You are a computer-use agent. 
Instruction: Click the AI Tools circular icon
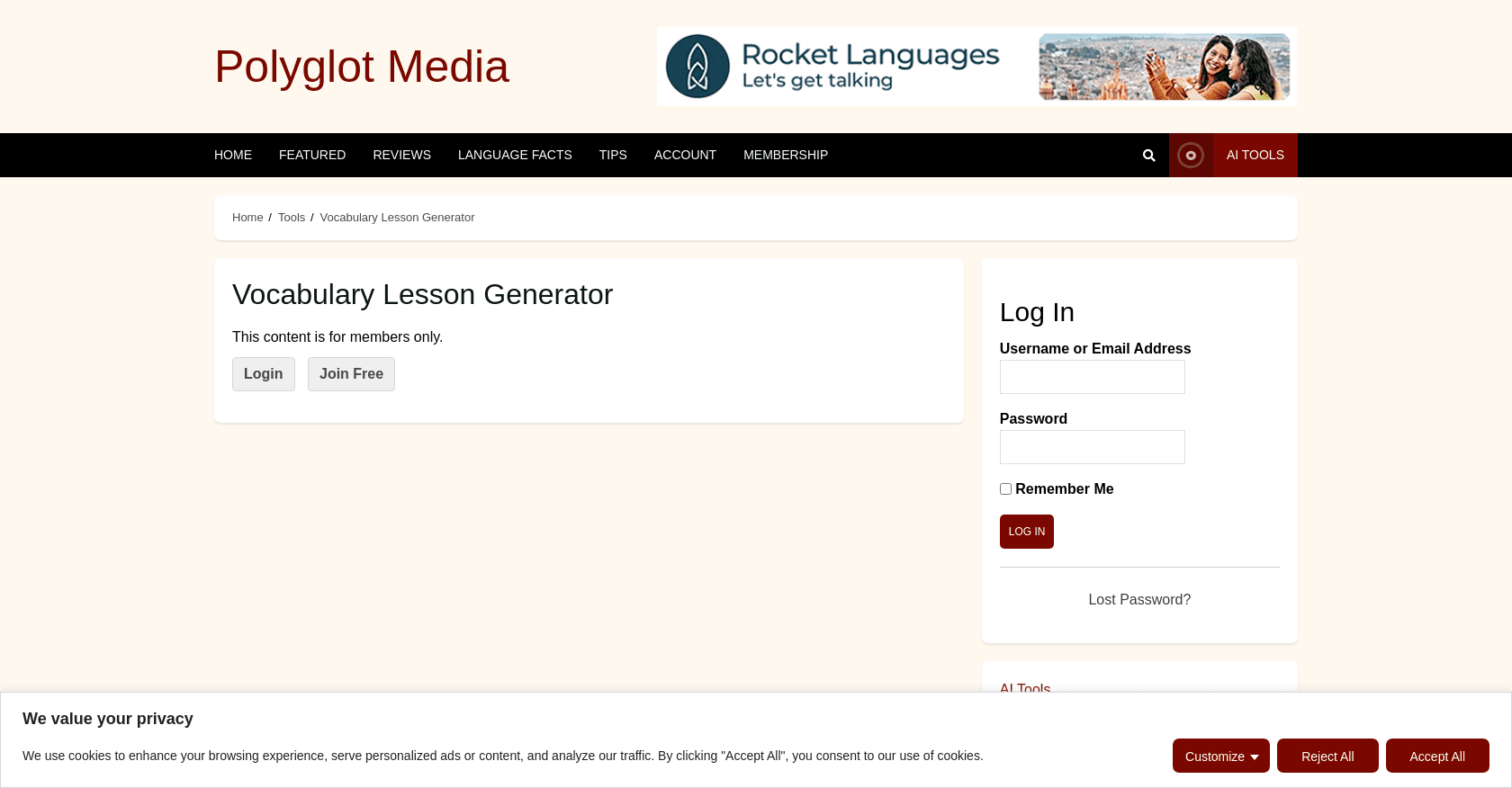[x=1190, y=156]
